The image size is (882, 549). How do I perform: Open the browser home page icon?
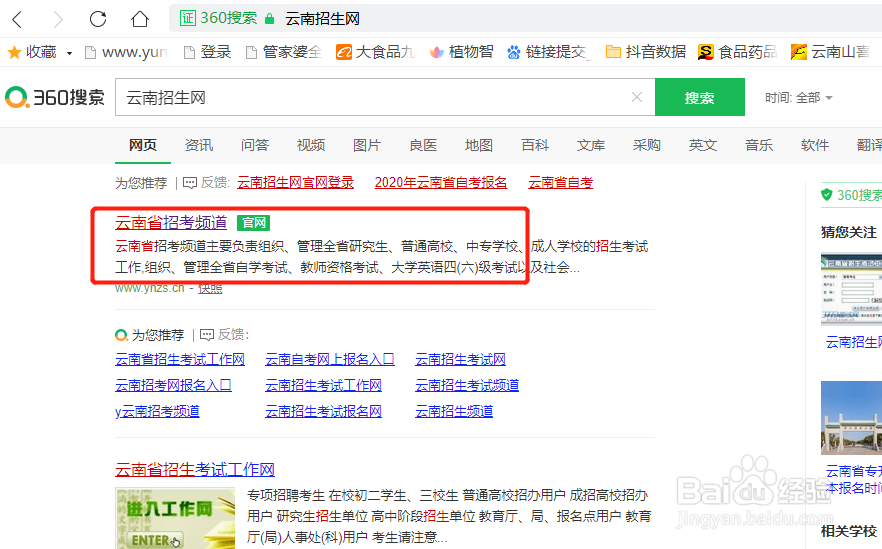pos(140,19)
